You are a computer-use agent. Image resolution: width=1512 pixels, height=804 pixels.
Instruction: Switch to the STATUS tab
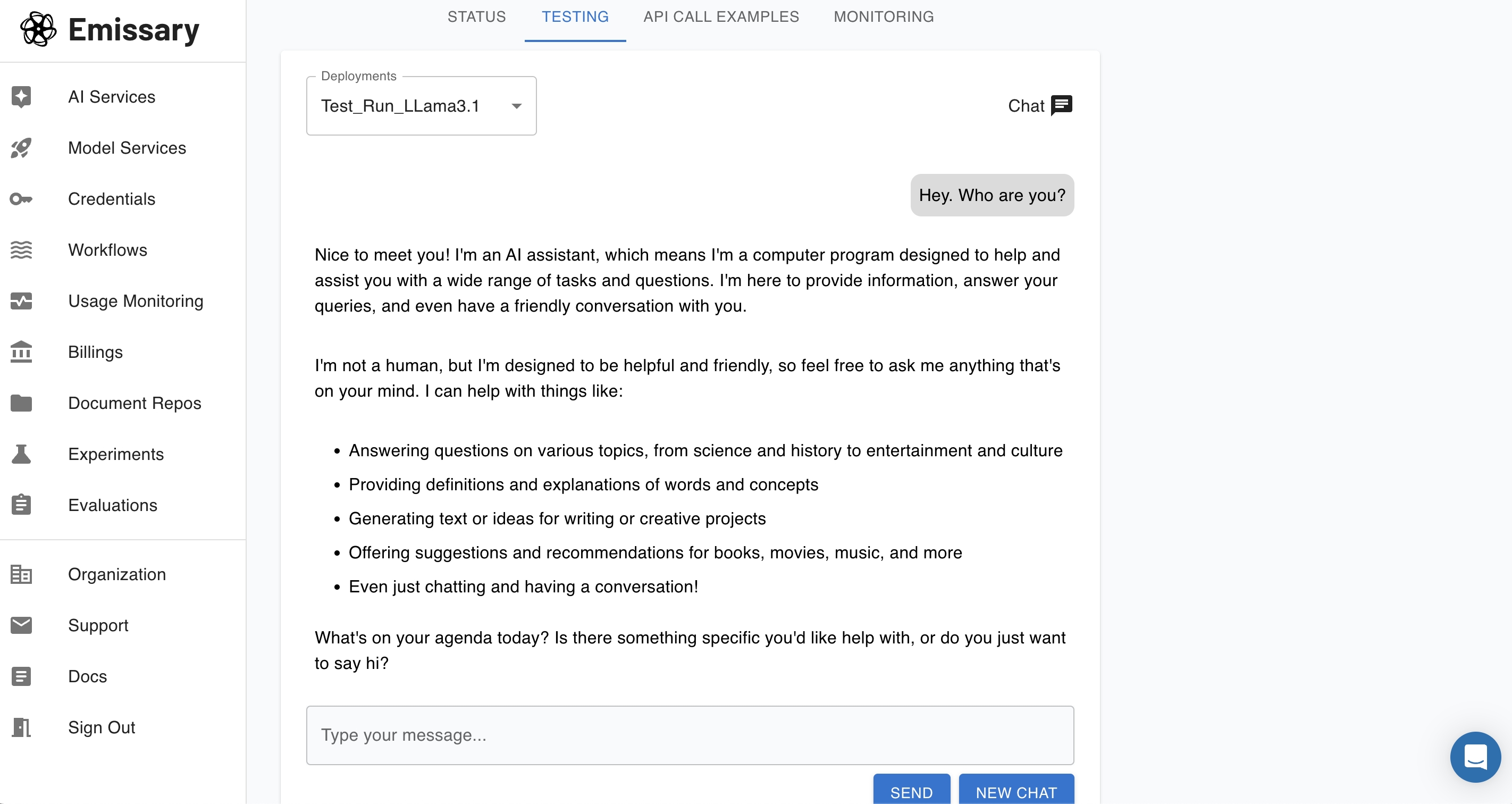pos(476,17)
